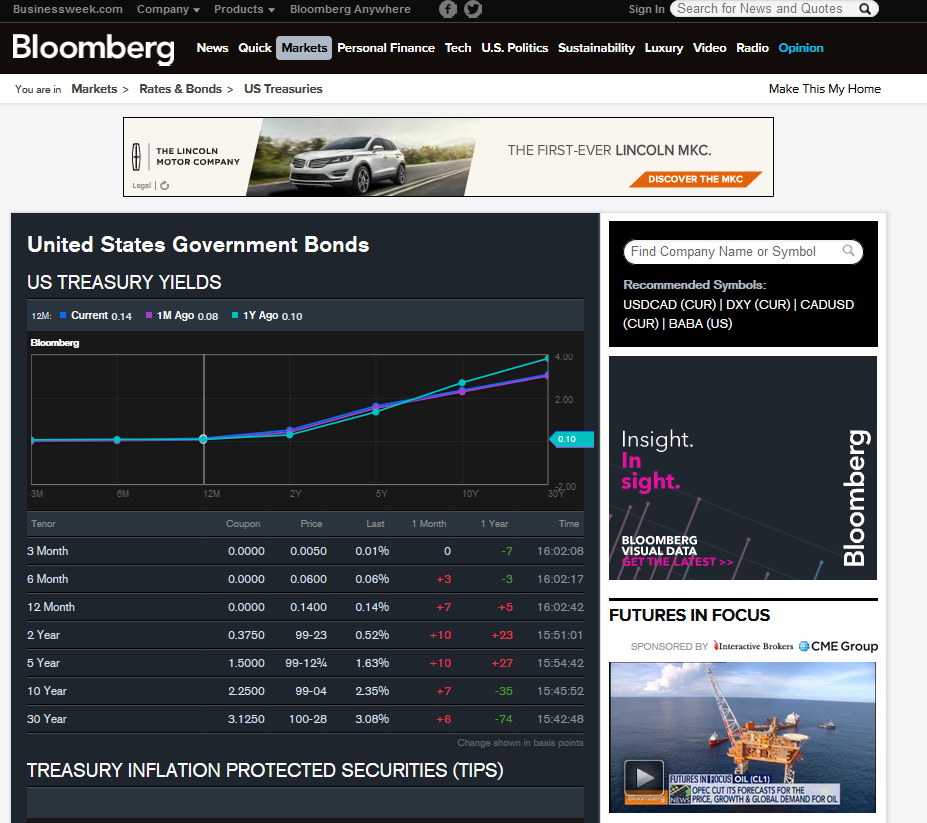Viewport: 927px width, 823px height.
Task: Replay the Lincoln ad with the refresh icon
Action: pos(164,186)
